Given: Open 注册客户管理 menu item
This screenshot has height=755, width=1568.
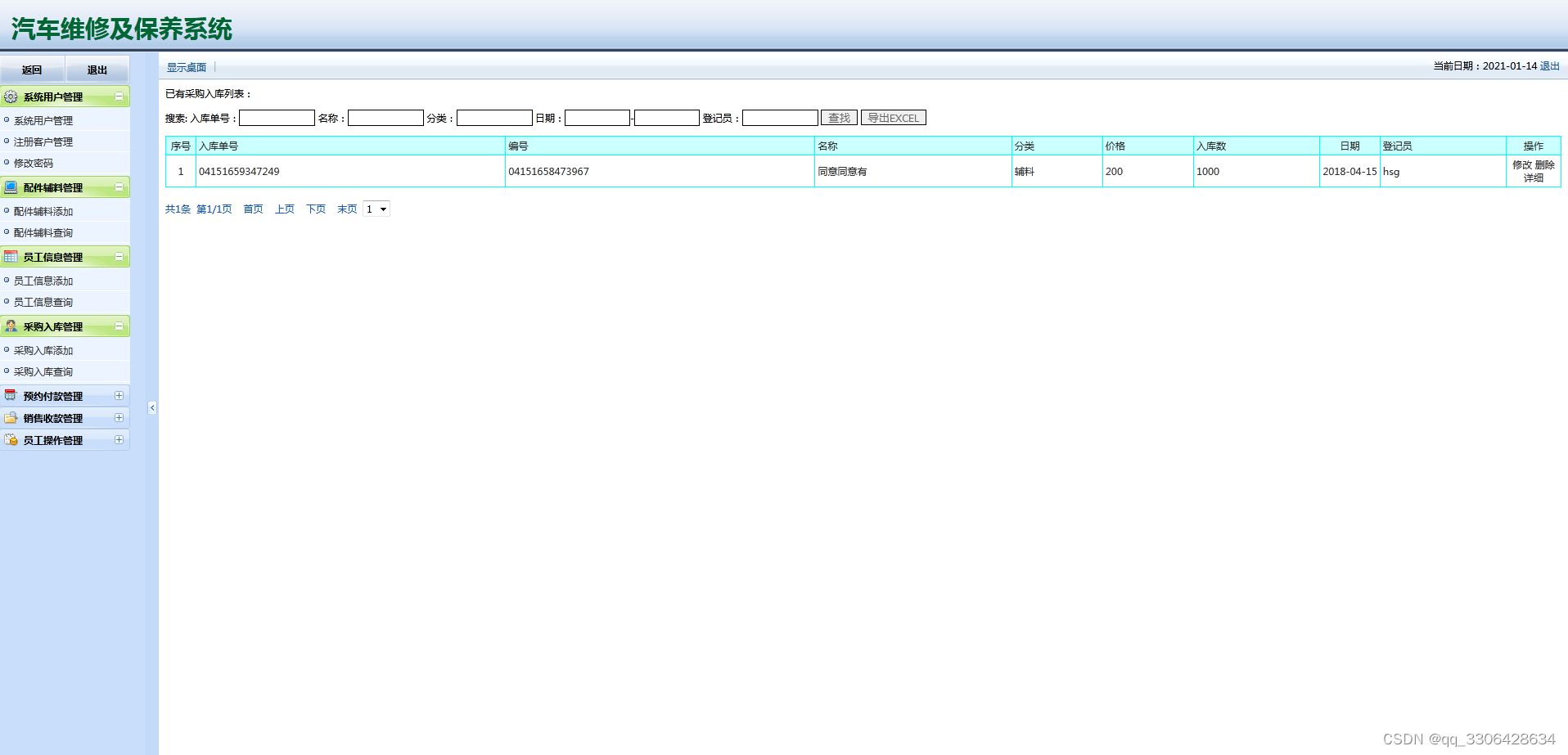Looking at the screenshot, I should click(x=43, y=142).
